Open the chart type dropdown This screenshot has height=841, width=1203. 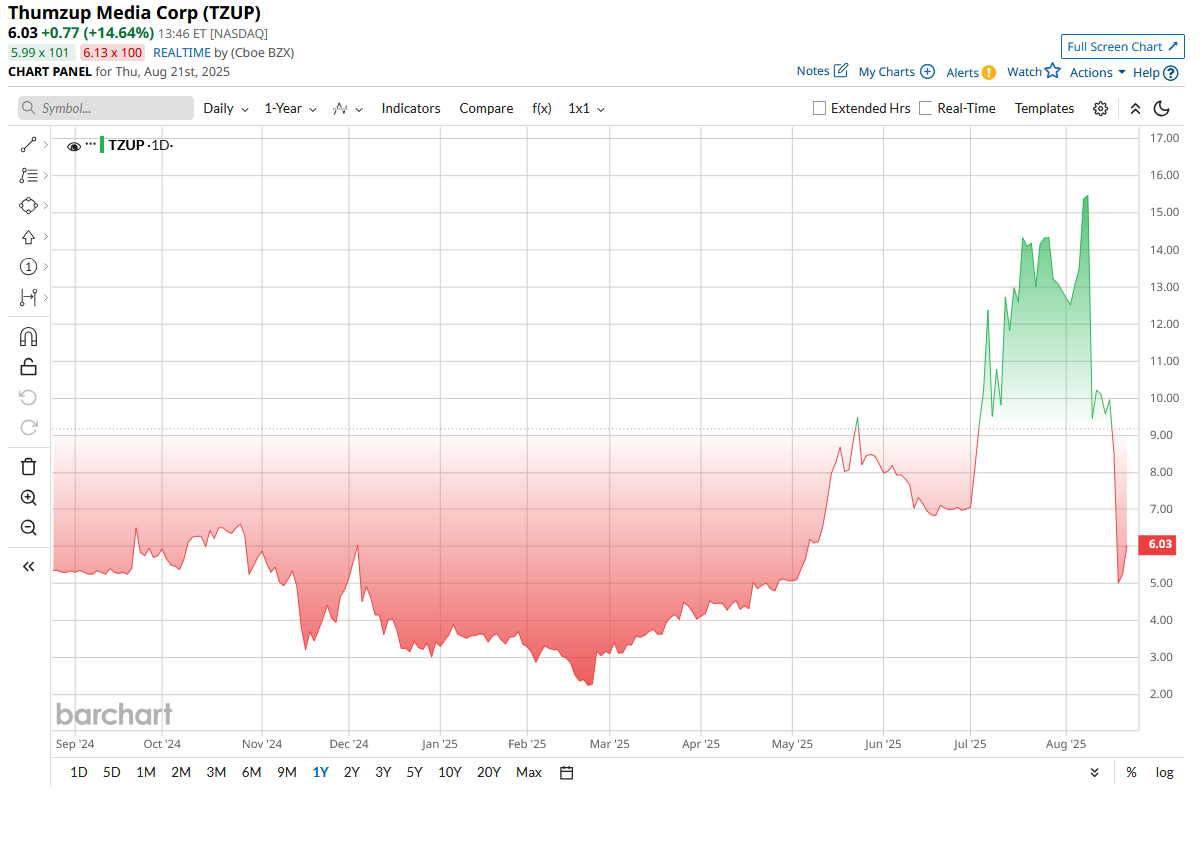[348, 108]
